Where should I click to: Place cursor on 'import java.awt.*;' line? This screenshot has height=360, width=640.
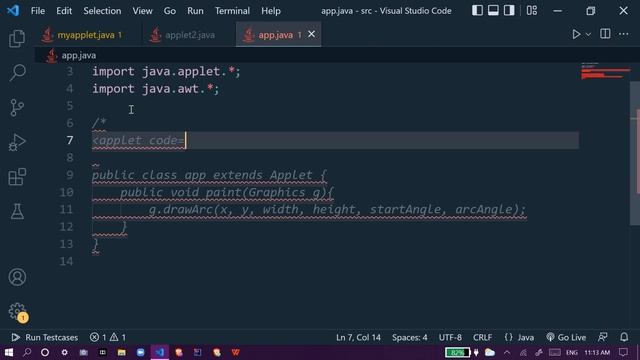point(156,89)
